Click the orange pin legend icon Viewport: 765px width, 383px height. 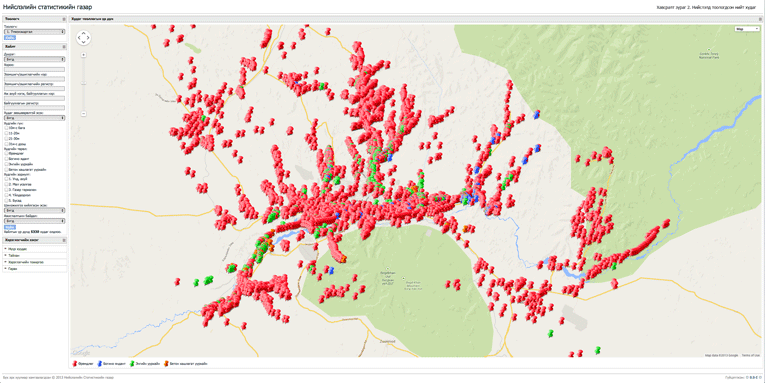(x=166, y=363)
